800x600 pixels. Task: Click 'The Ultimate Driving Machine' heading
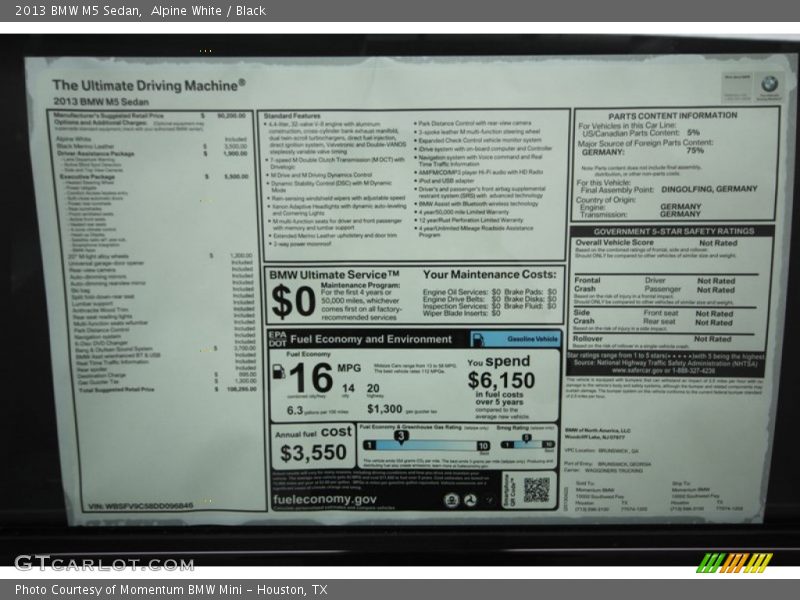coord(148,85)
